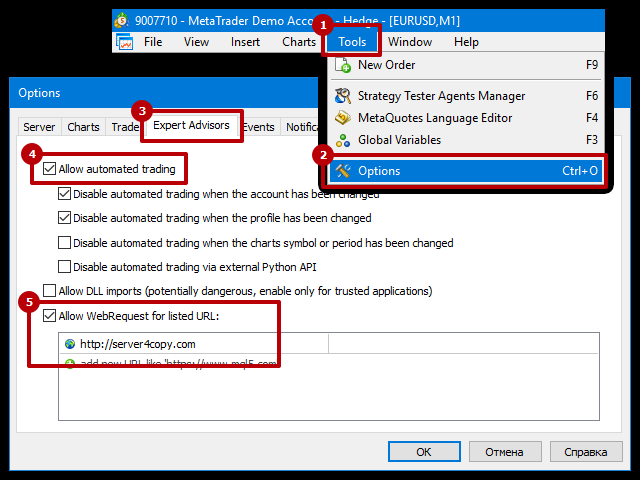Click the chart window icon beside File

(124, 42)
